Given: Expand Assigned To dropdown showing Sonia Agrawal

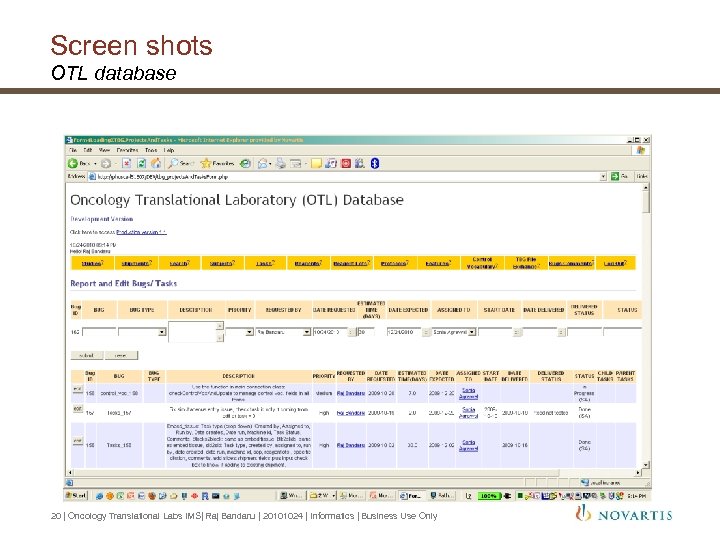Looking at the screenshot, I should tap(472, 332).
